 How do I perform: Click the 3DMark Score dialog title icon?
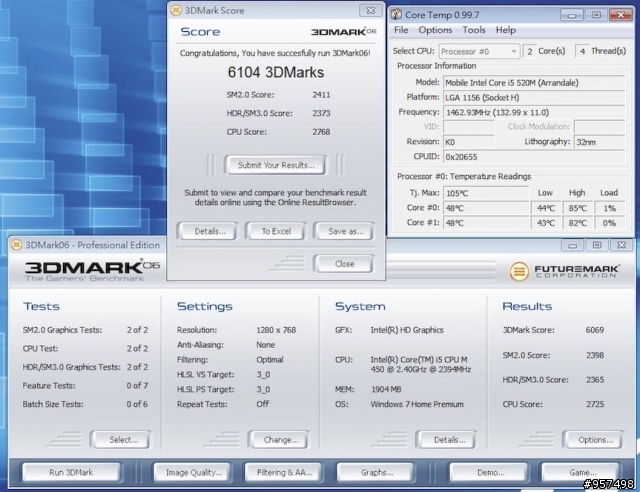[x=176, y=10]
